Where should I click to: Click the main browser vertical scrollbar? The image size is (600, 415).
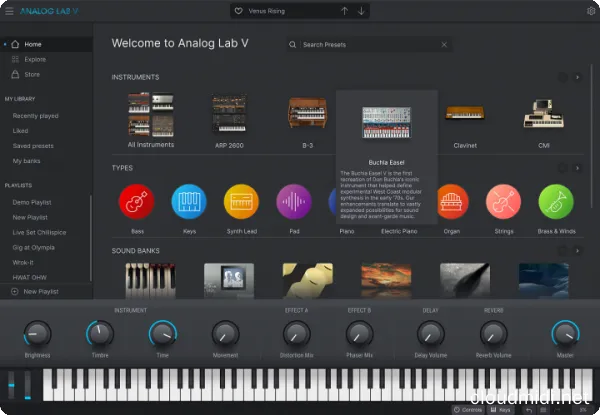(x=592, y=137)
